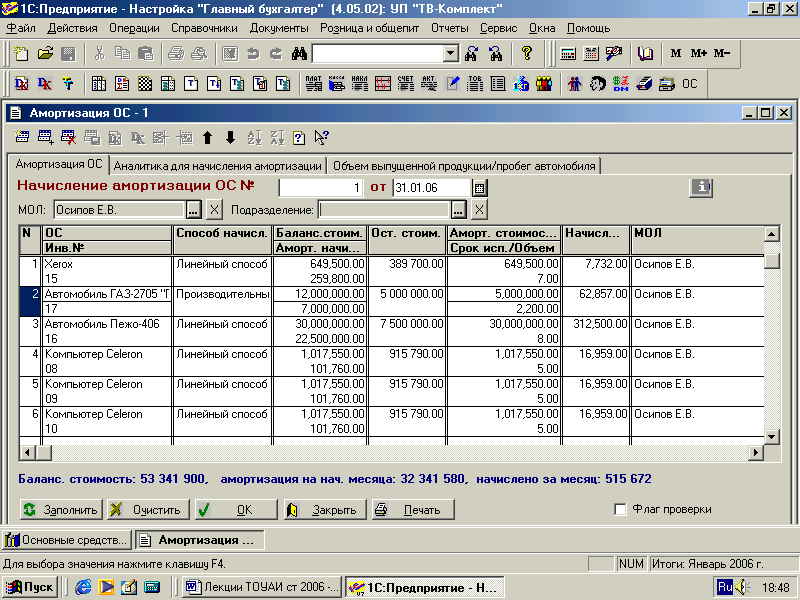Screen dimensions: 800x600
Task: Click the new row icon in document toolbar
Action: coord(22,137)
